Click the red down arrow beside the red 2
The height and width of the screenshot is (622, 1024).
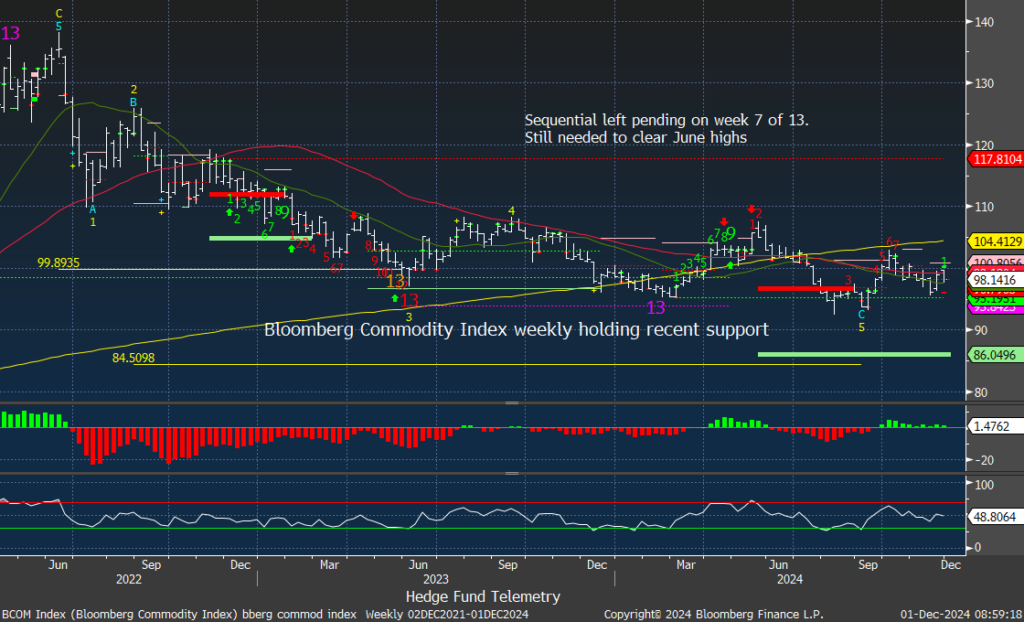tap(752, 209)
